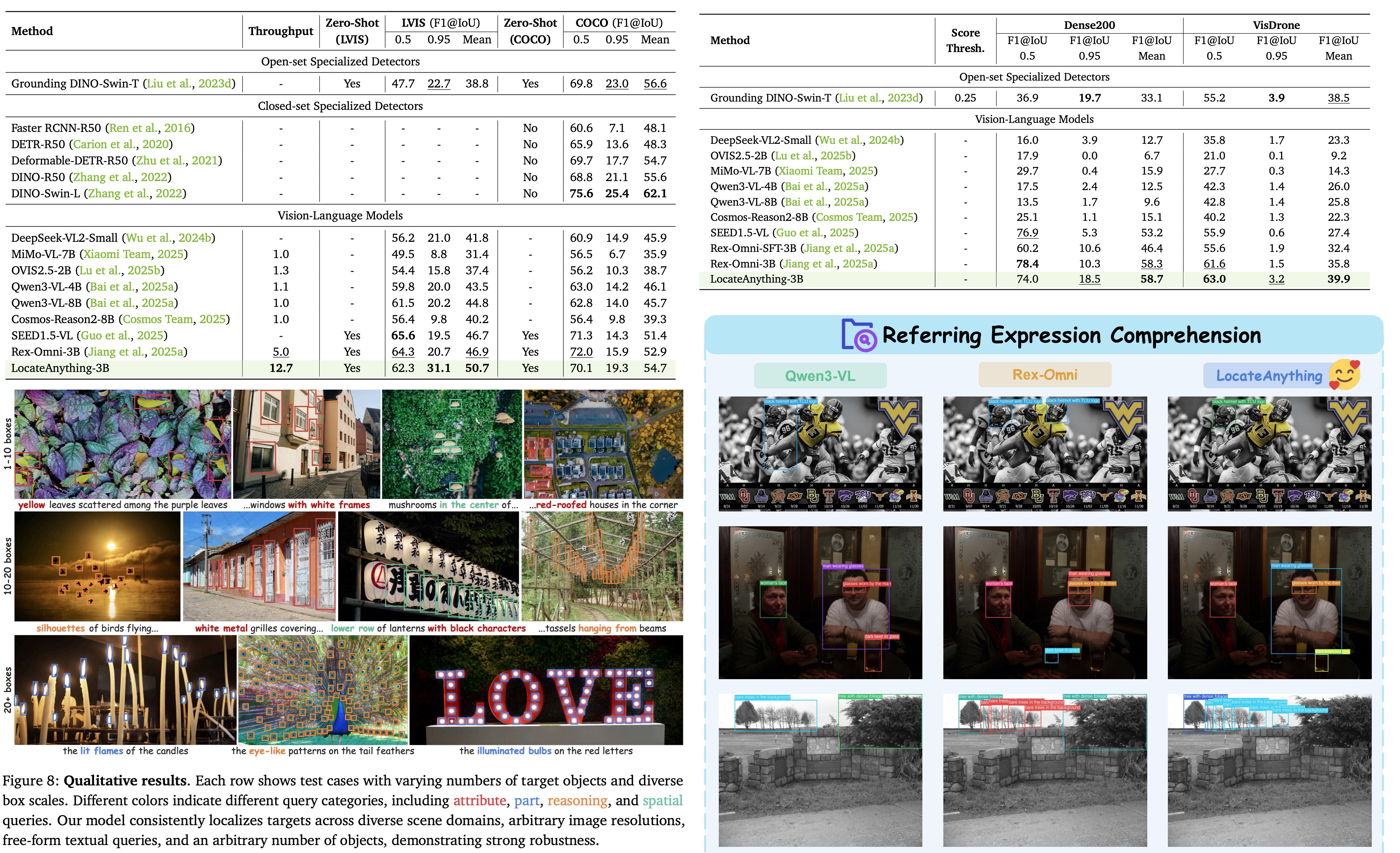Click the bold 78.4 value in Rex-Omni-3B row
The width and height of the screenshot is (1400, 853).
[1027, 263]
